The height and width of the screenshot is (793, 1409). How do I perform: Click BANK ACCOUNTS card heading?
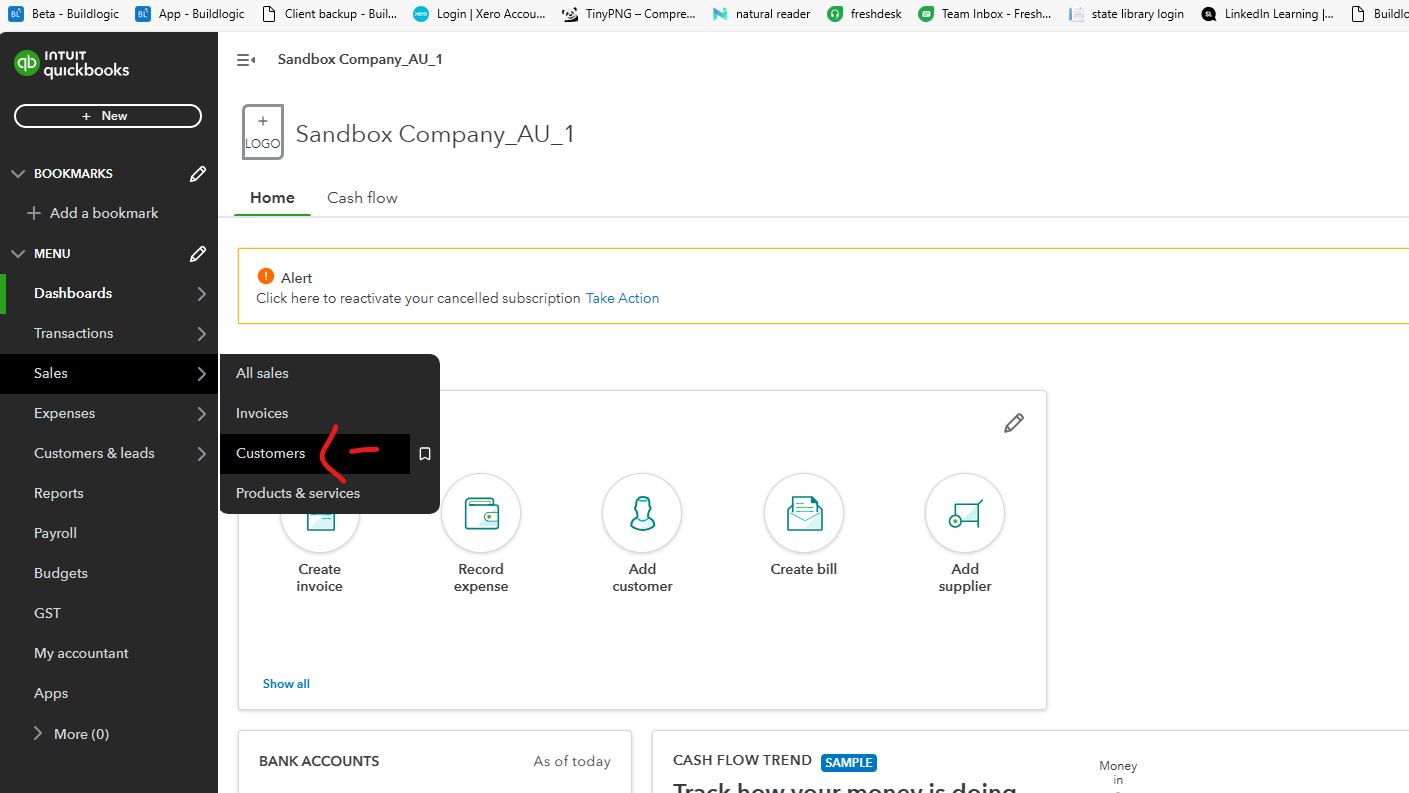tap(319, 761)
